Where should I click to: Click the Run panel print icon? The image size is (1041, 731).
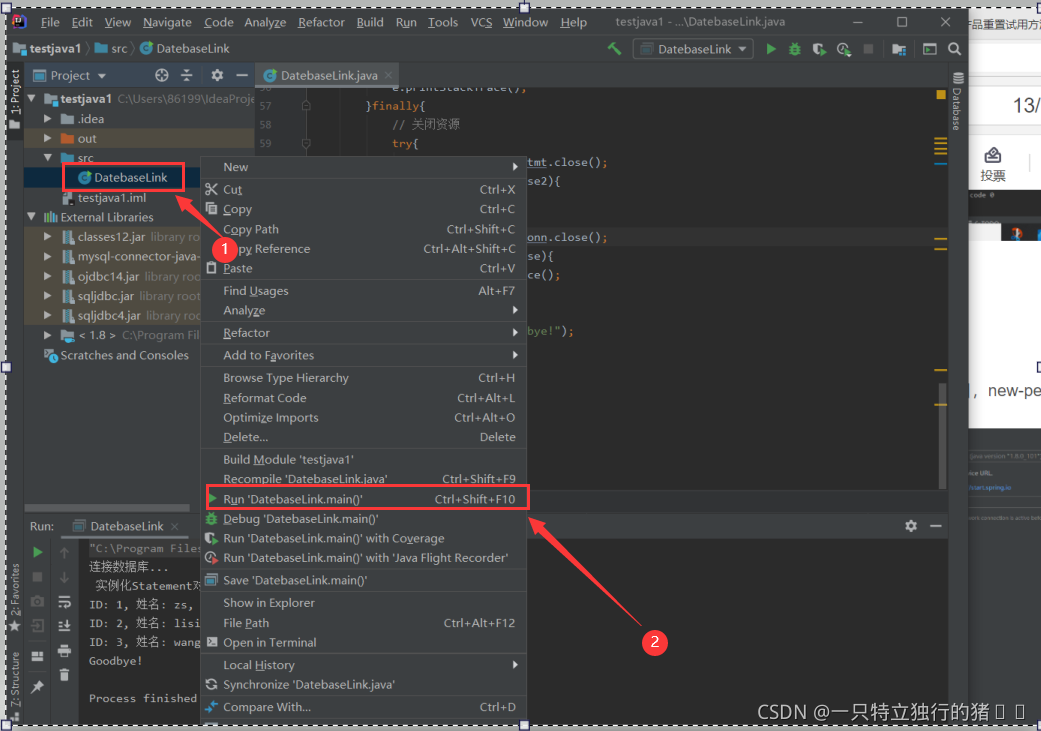[x=64, y=651]
